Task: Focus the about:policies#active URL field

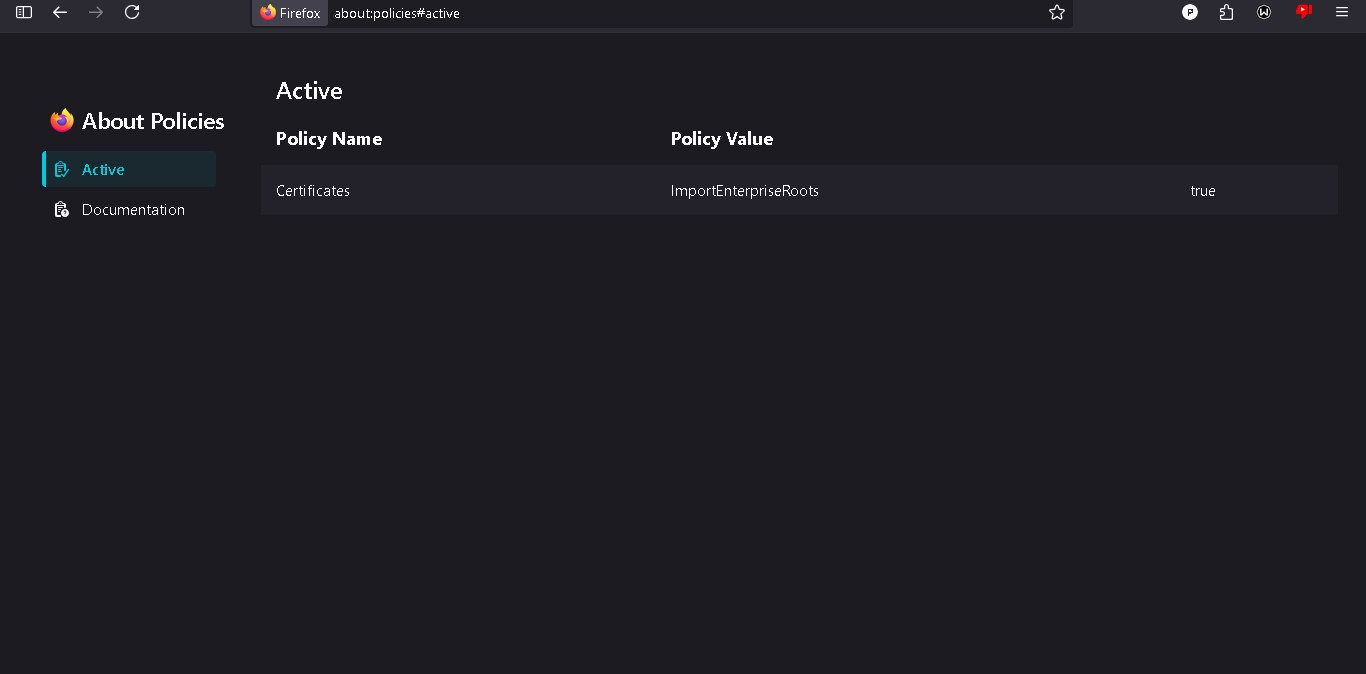Action: click(600, 13)
